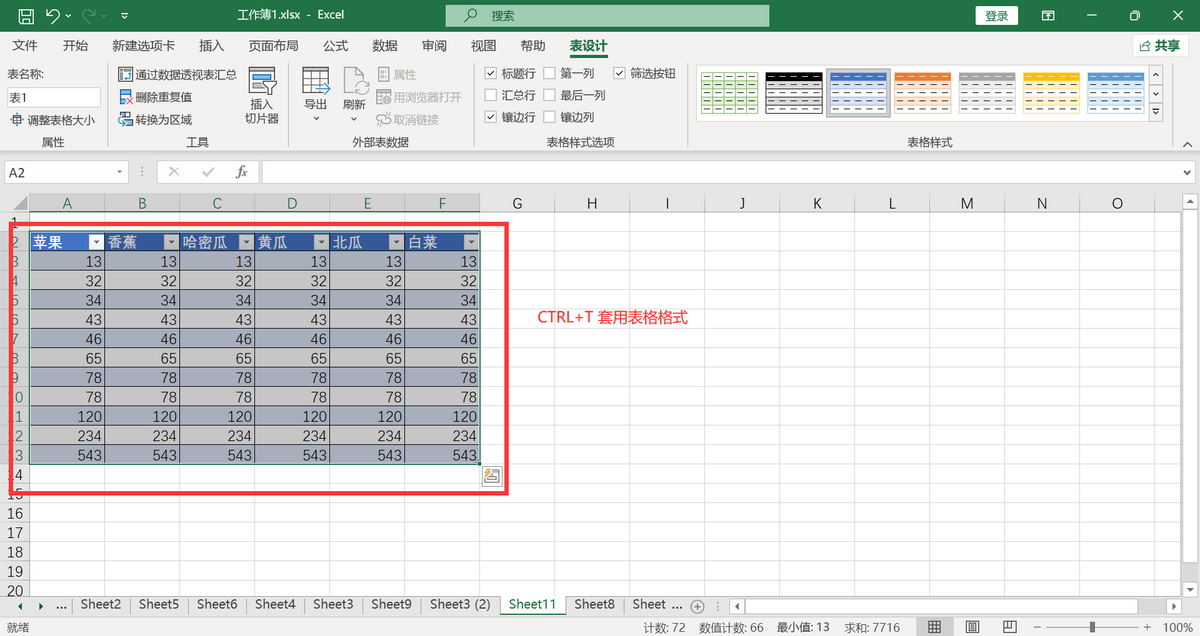
Task: Switch to the Sheet2 tab
Action: coord(101,604)
